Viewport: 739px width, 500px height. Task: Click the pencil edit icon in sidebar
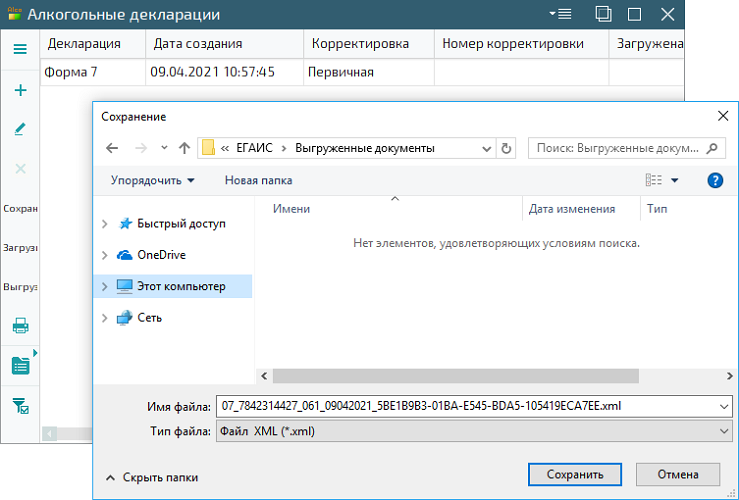[20, 129]
